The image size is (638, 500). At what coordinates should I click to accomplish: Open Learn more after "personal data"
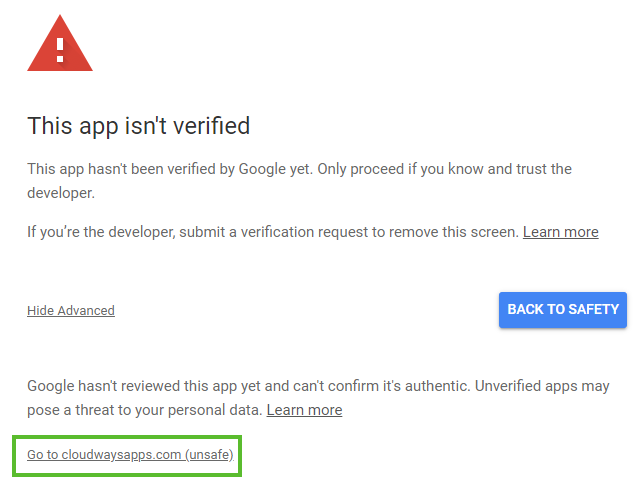coord(304,410)
